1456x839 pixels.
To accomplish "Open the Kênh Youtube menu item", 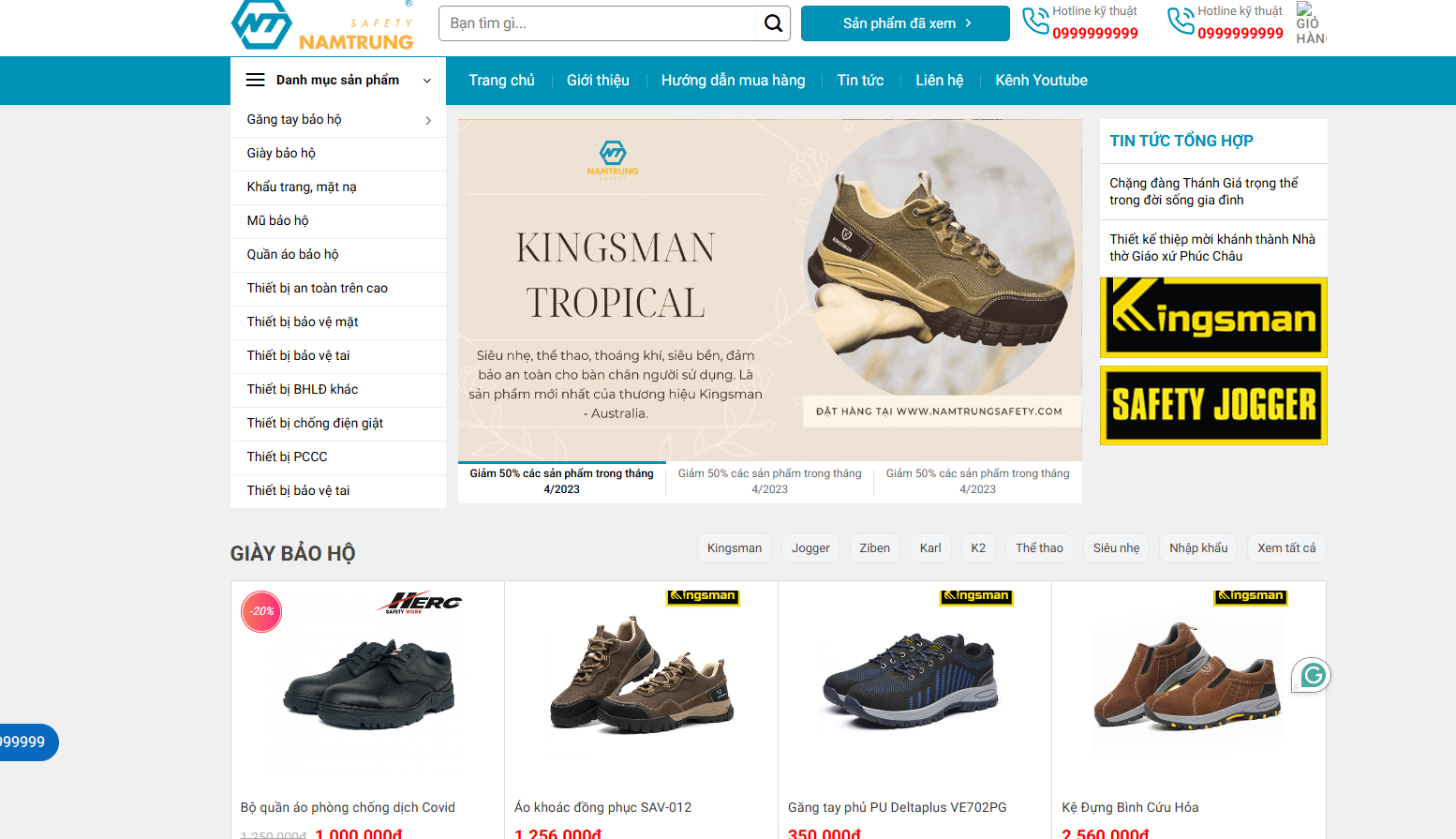I will 1041,81.
